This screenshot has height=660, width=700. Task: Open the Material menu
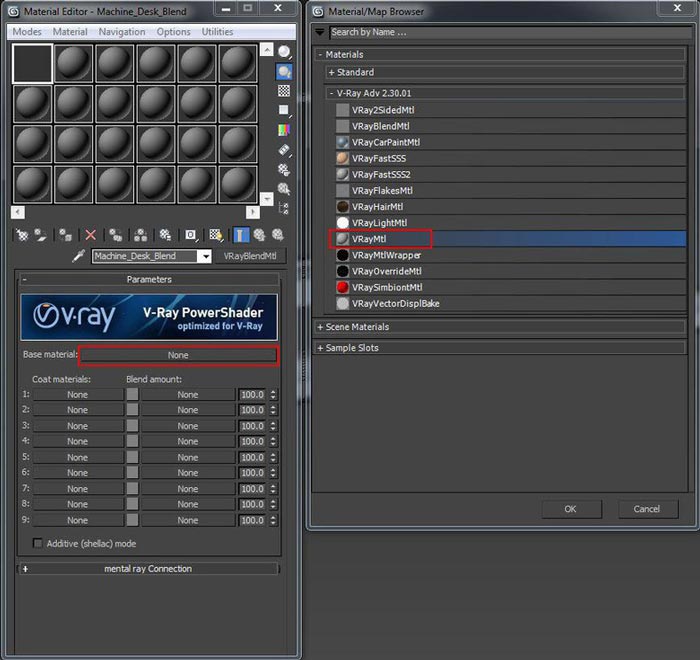(x=70, y=32)
